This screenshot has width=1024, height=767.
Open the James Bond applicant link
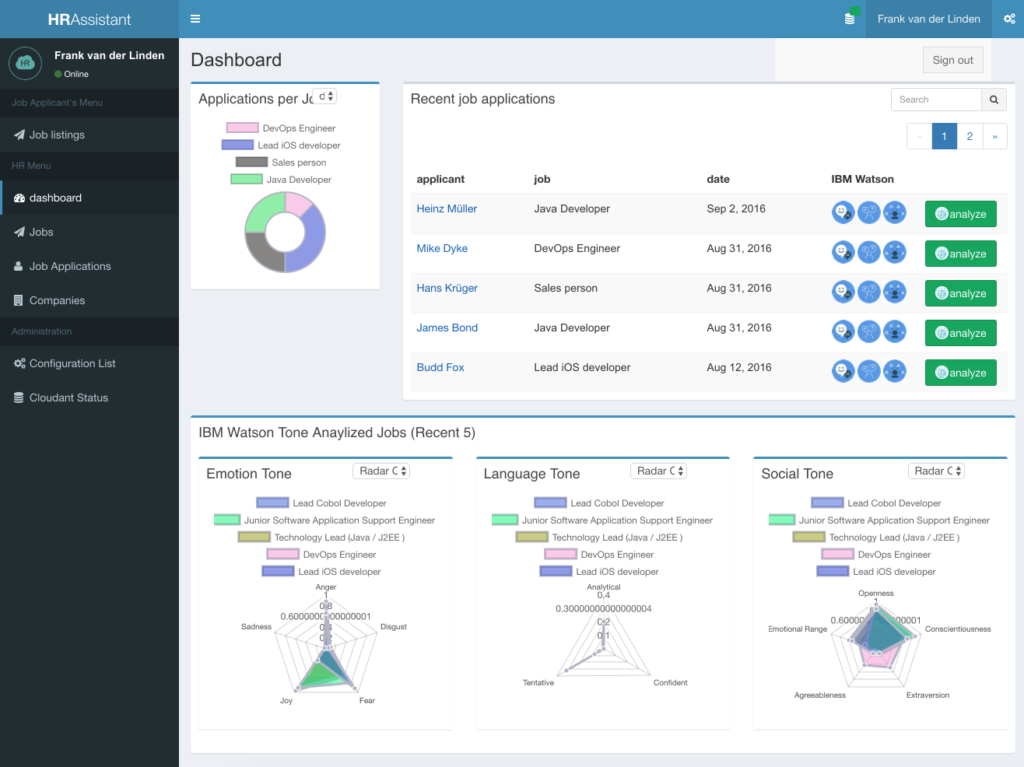point(447,328)
